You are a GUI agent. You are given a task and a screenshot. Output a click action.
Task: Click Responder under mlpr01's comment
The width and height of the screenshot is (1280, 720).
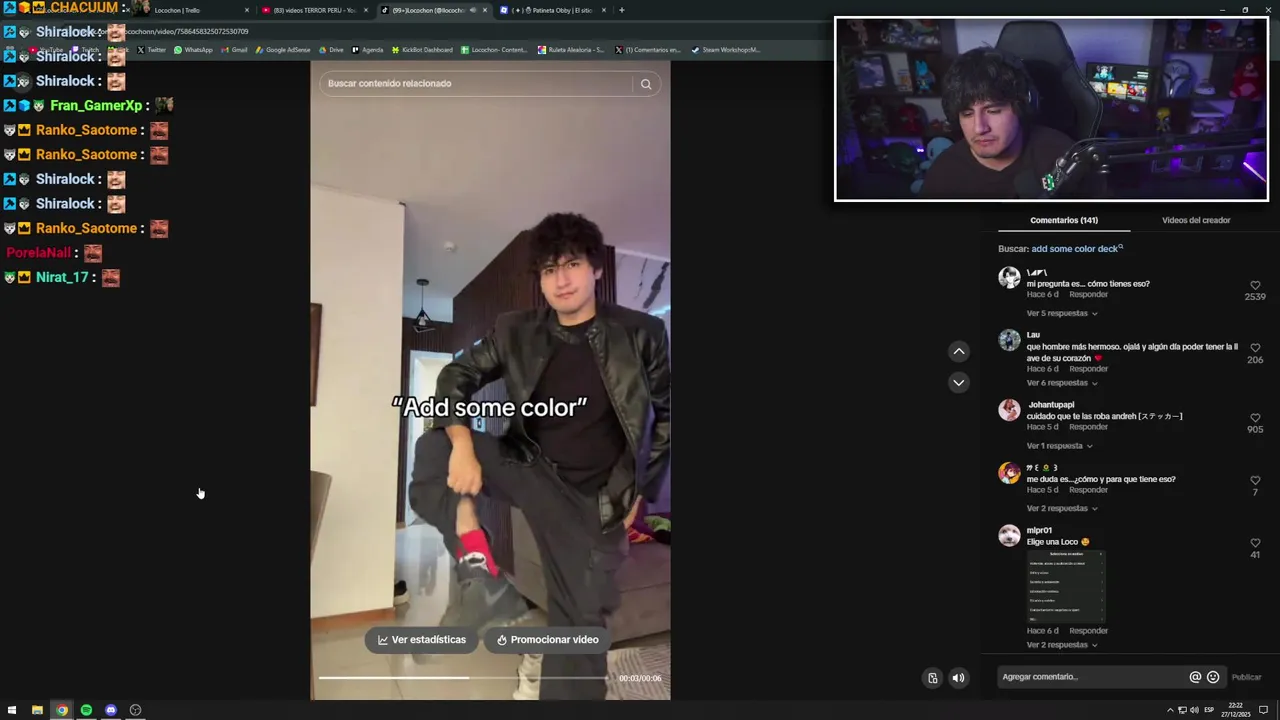pyautogui.click(x=1088, y=631)
